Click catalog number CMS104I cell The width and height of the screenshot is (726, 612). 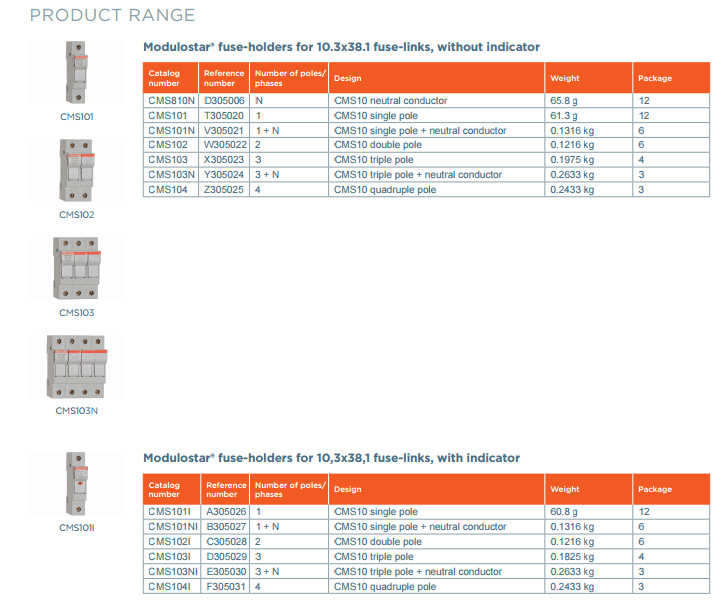click(172, 587)
